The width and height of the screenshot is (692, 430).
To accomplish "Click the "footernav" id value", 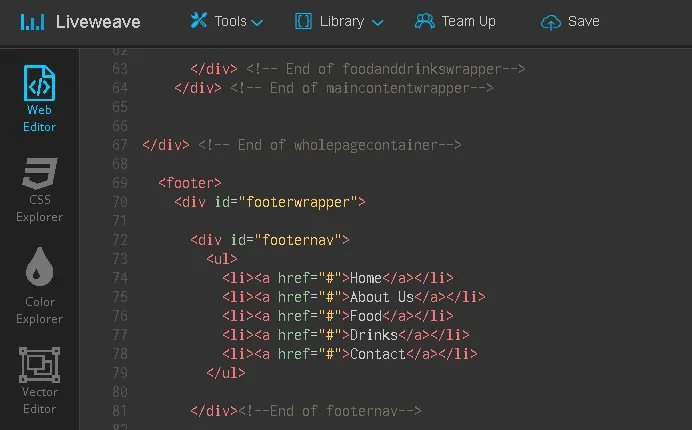I will click(x=298, y=240).
